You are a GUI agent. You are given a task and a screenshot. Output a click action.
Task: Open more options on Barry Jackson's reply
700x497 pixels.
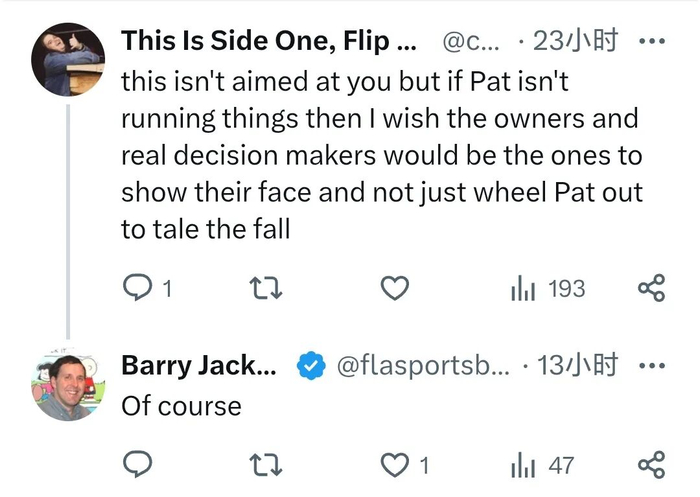651,366
